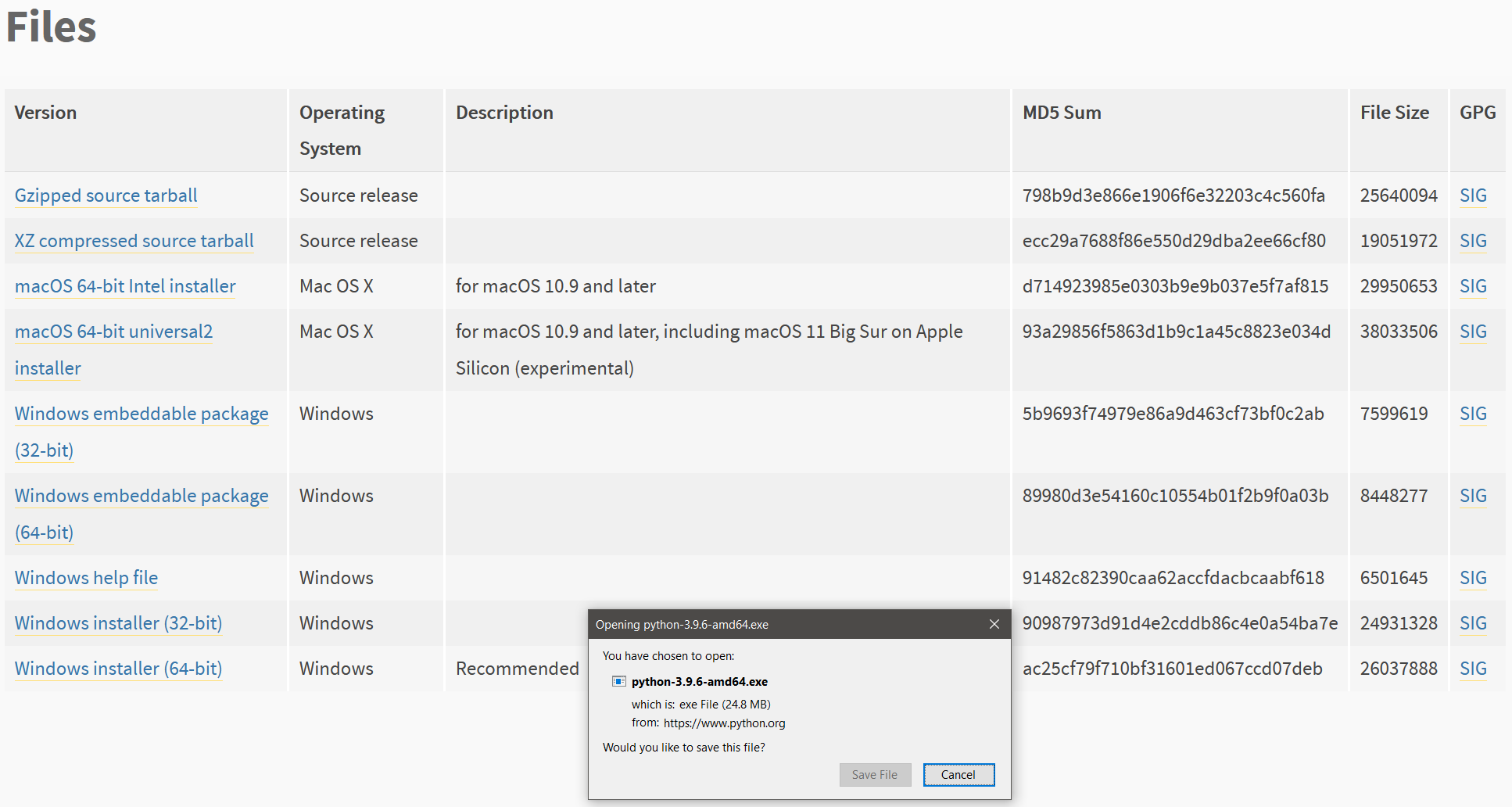Open SIG for macOS 64-bit Intel installer
1512x807 pixels.
pyautogui.click(x=1473, y=286)
